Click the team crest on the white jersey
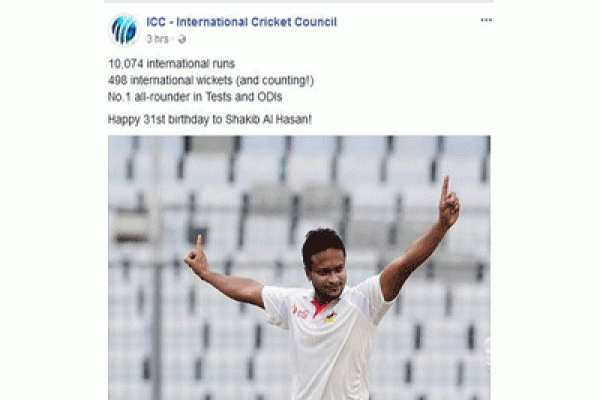Image resolution: width=600 pixels, height=400 pixels. pyautogui.click(x=331, y=317)
